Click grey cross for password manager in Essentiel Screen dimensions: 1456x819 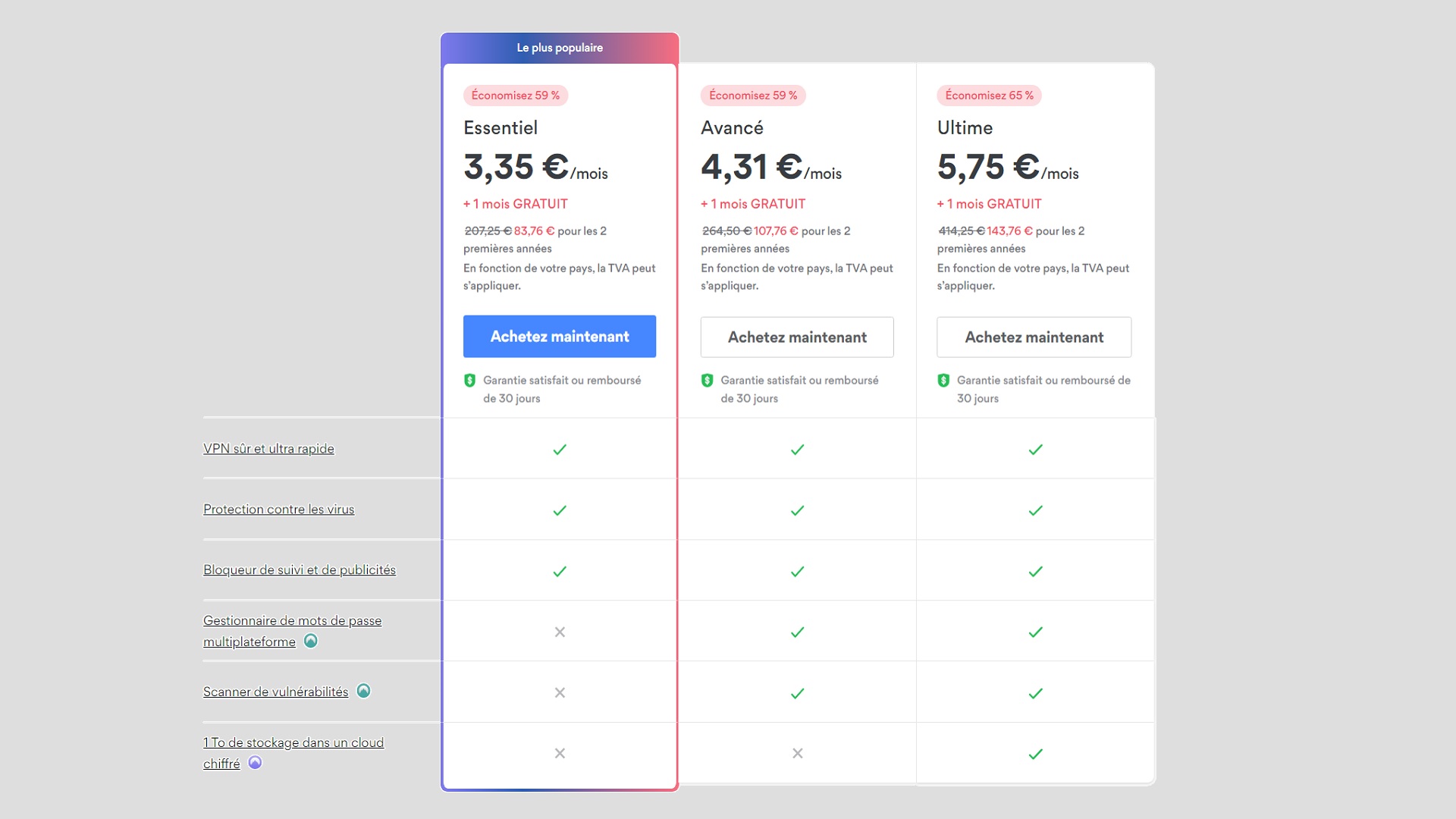coord(560,632)
